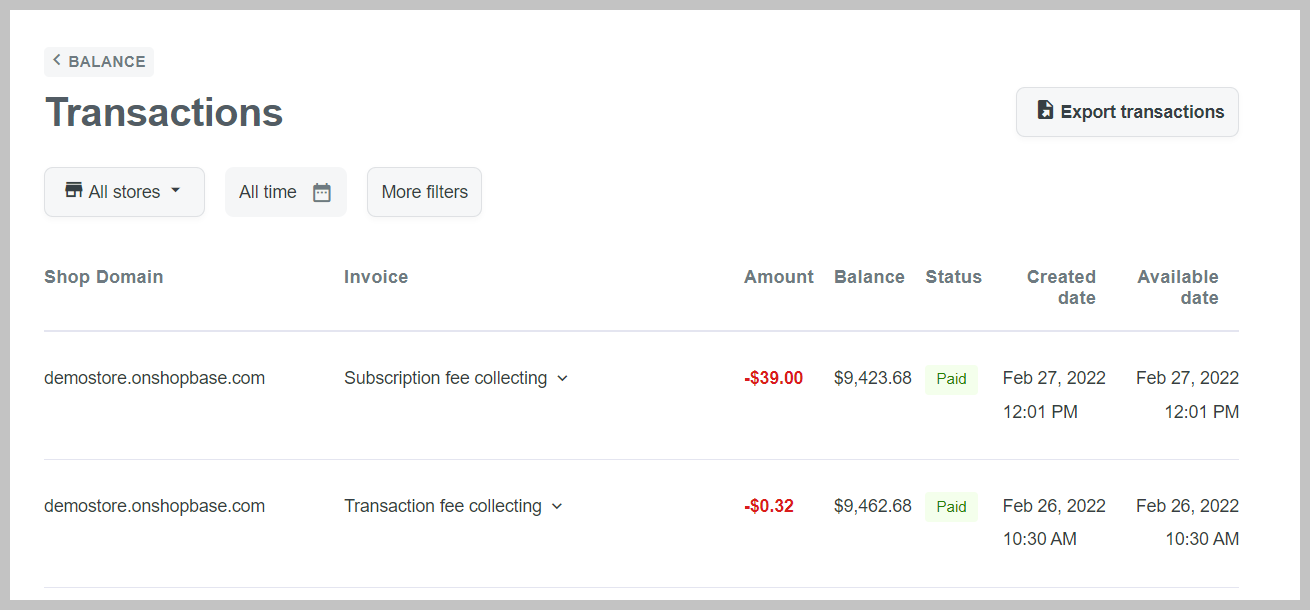Click the store icon in All stores
This screenshot has width=1310, height=610.
point(74,191)
